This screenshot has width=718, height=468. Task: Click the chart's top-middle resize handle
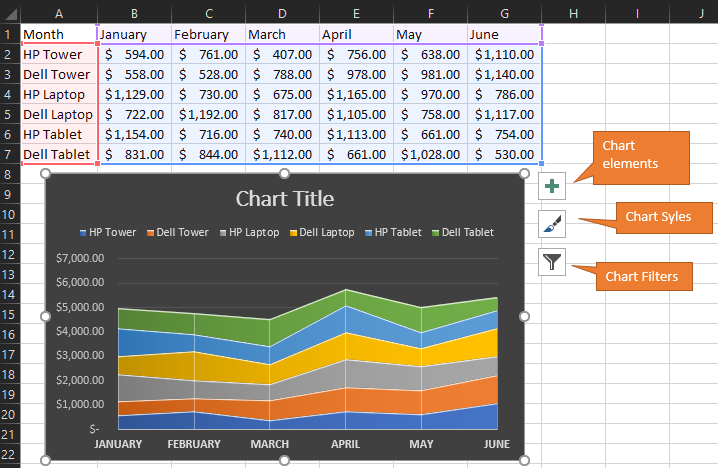click(284, 174)
